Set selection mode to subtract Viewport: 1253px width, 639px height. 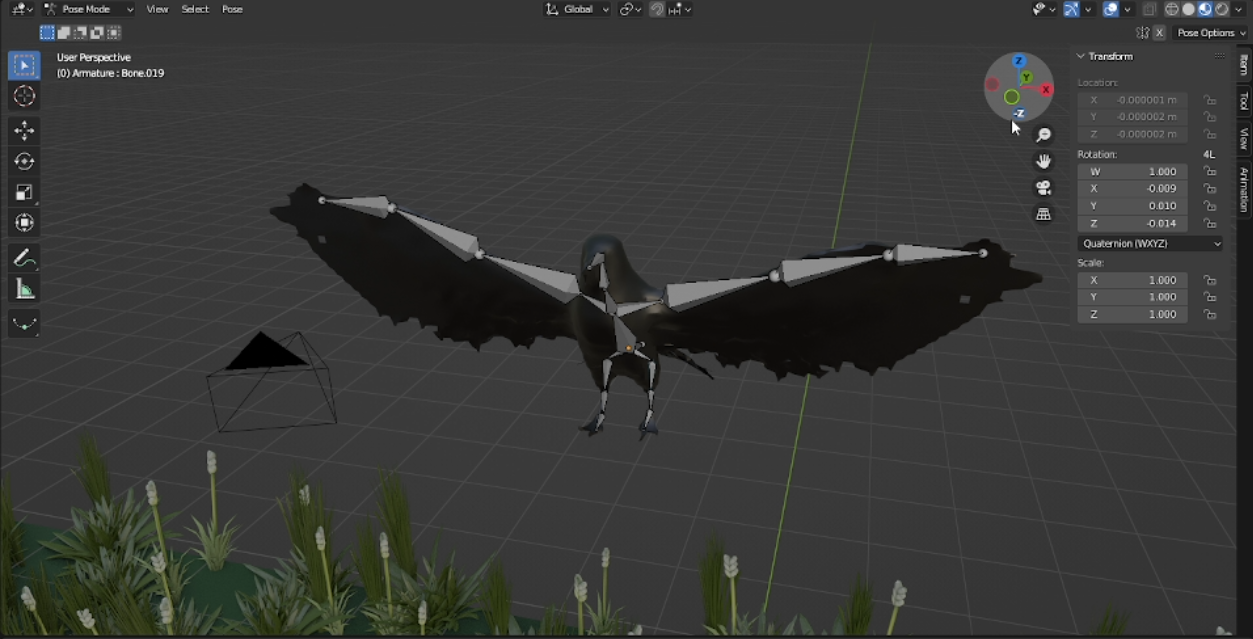(81, 33)
